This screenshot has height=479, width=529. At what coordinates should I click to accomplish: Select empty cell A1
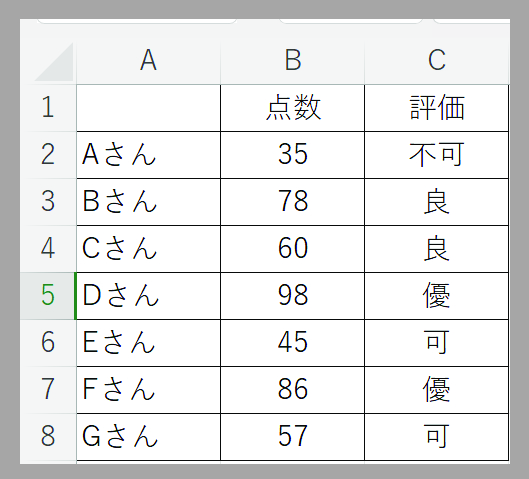148,108
